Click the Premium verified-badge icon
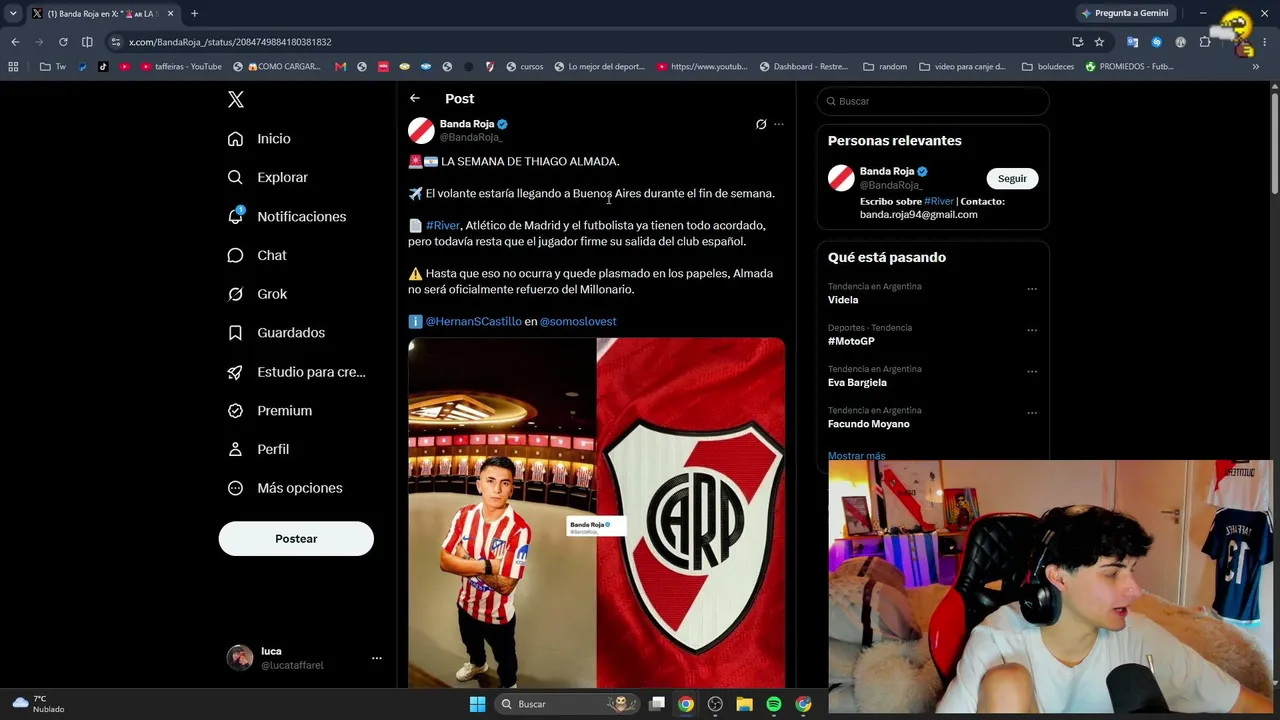Viewport: 1280px width, 720px height. pyautogui.click(x=235, y=410)
